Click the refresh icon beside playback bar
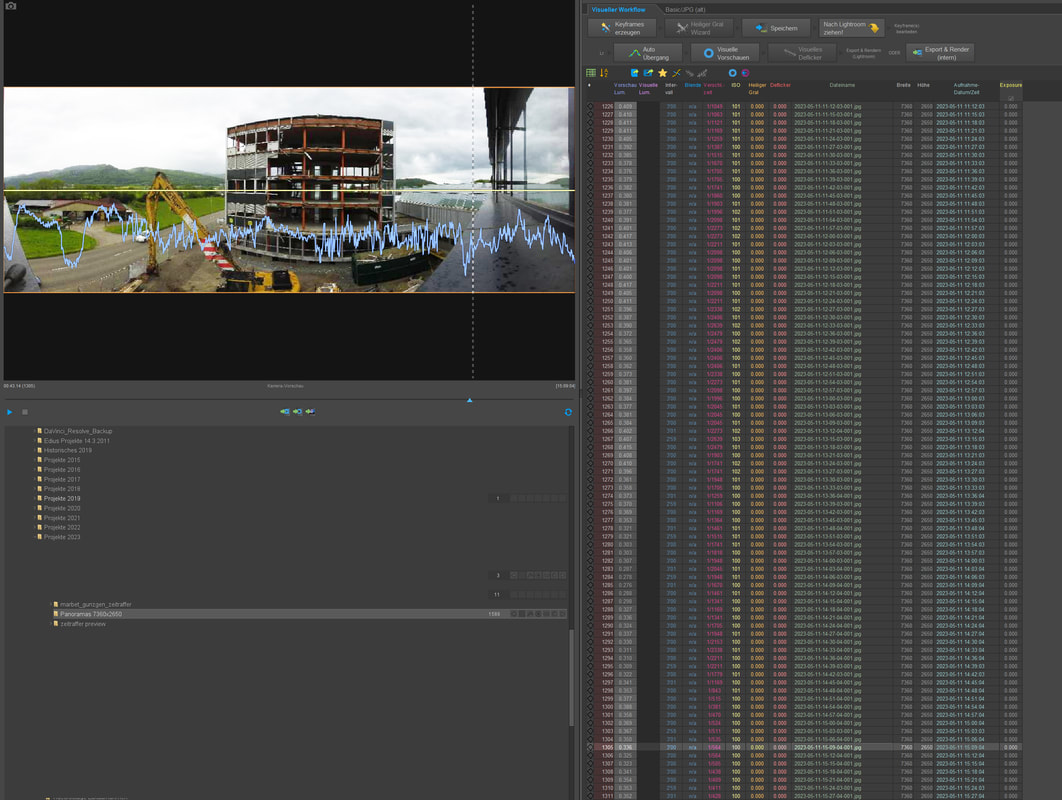This screenshot has width=1062, height=800. (x=568, y=412)
